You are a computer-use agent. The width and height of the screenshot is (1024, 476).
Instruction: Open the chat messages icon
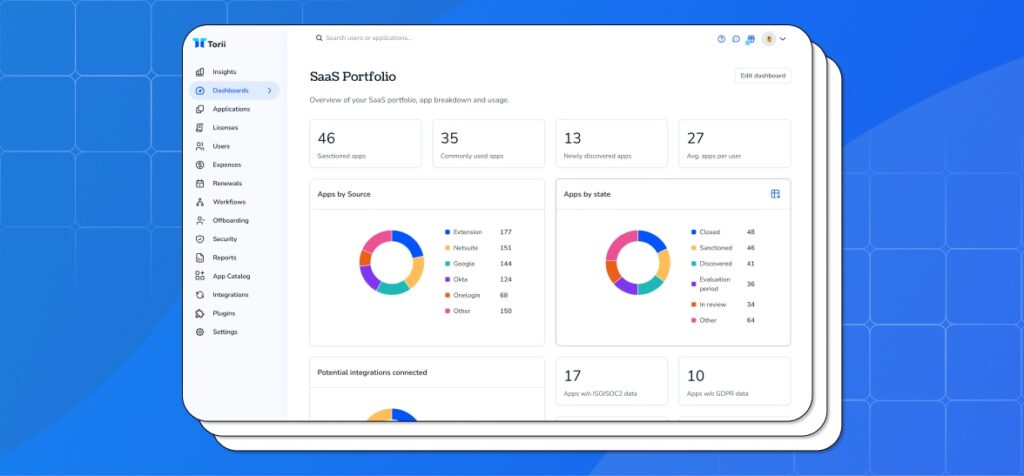736,39
